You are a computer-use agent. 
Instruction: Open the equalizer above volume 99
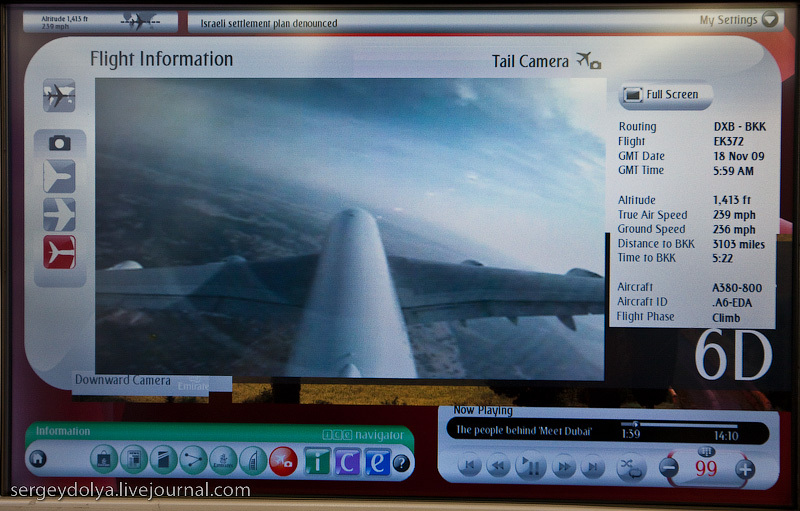(706, 451)
